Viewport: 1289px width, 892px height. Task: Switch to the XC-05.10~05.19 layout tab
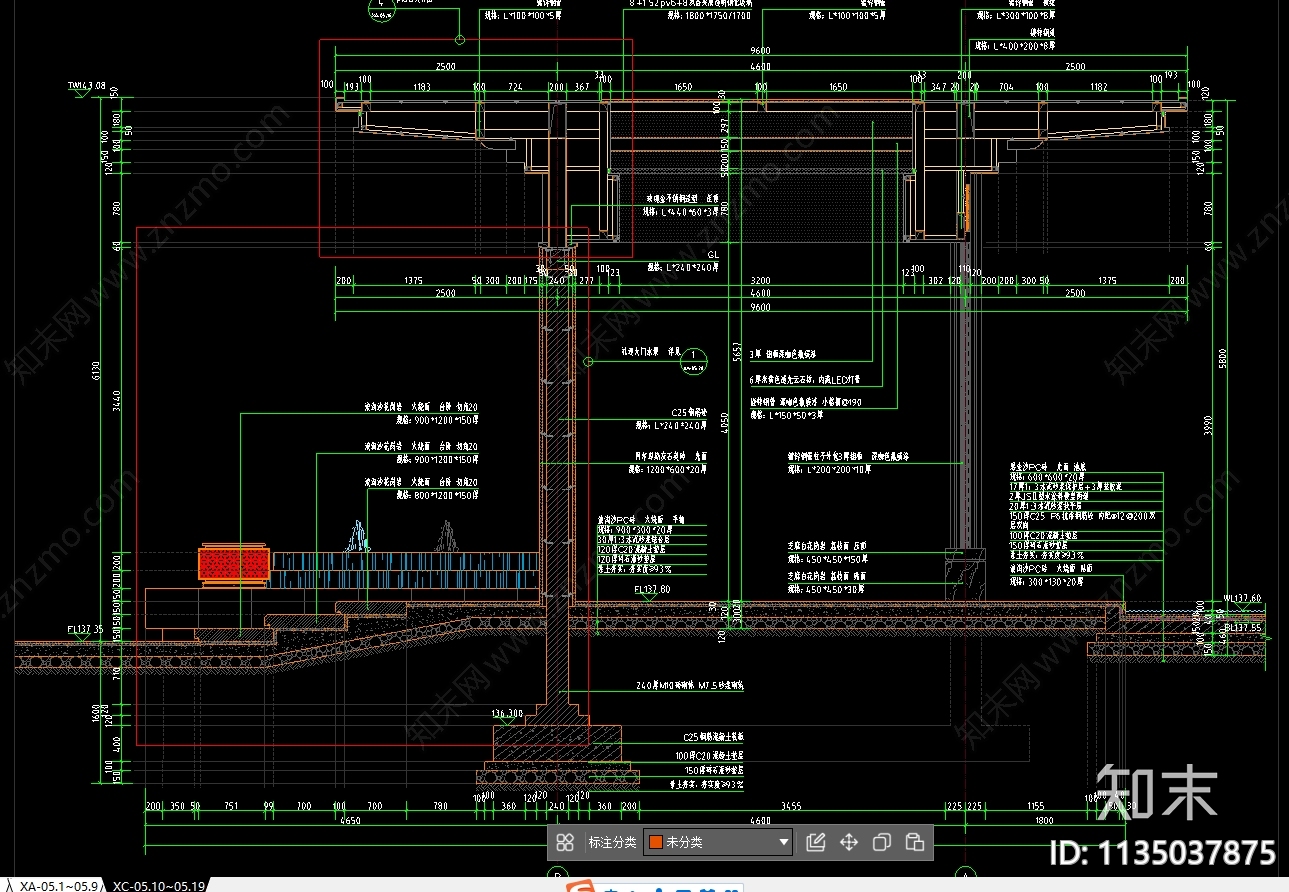pyautogui.click(x=158, y=885)
